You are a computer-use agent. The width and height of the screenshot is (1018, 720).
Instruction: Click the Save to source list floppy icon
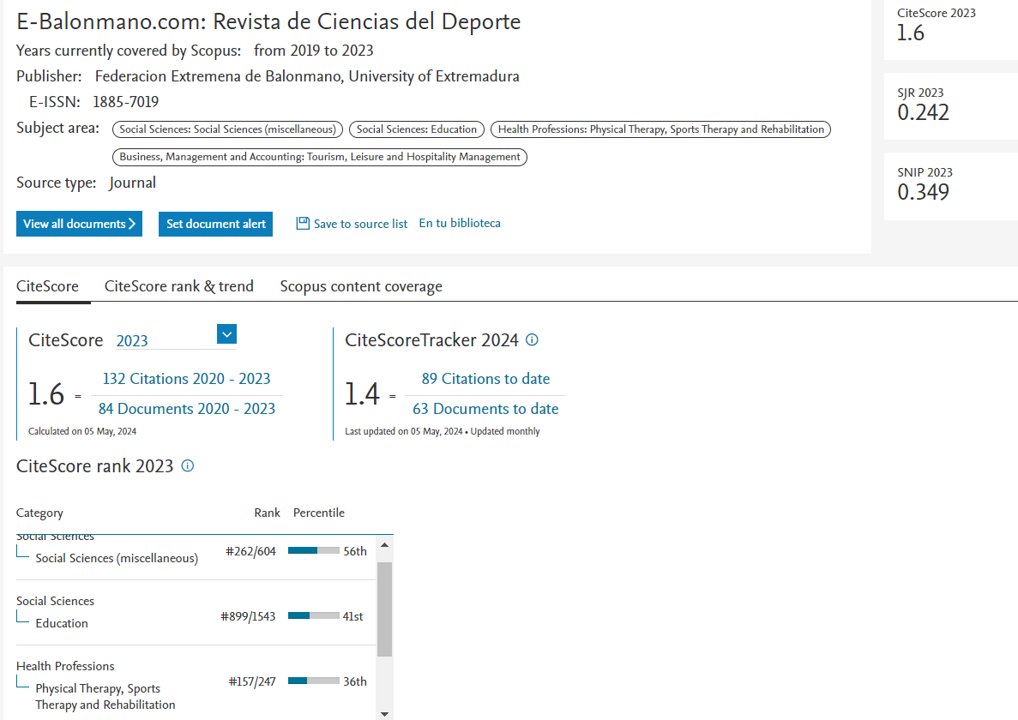tap(303, 223)
